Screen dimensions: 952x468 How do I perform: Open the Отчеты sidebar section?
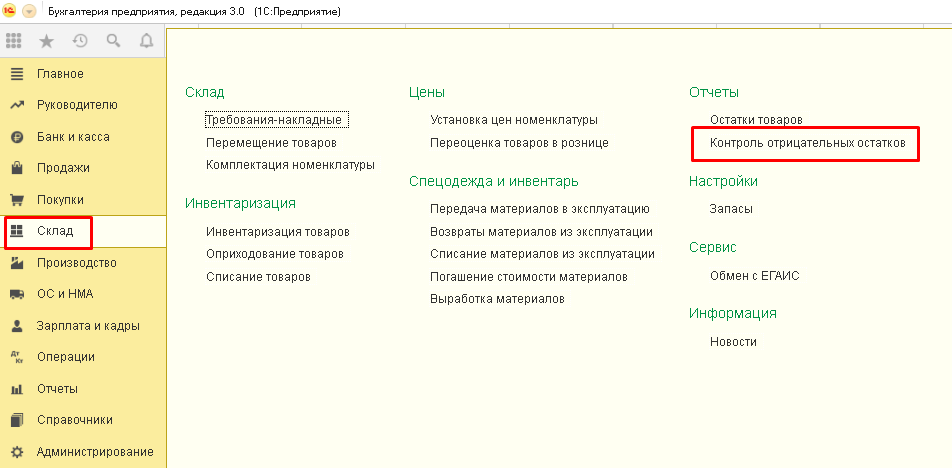pyautogui.click(x=57, y=388)
